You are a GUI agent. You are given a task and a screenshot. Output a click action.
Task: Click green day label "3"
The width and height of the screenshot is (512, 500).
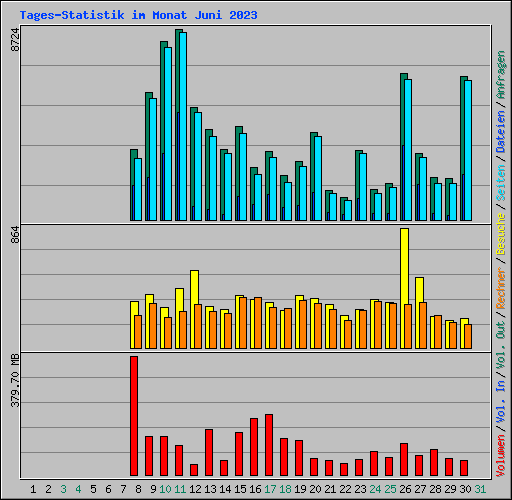pos(63,489)
